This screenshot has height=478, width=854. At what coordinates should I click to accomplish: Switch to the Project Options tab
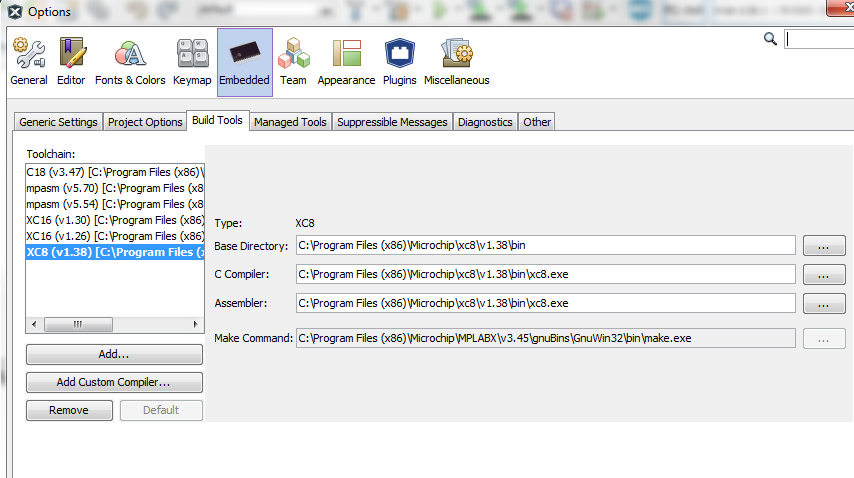[x=145, y=122]
